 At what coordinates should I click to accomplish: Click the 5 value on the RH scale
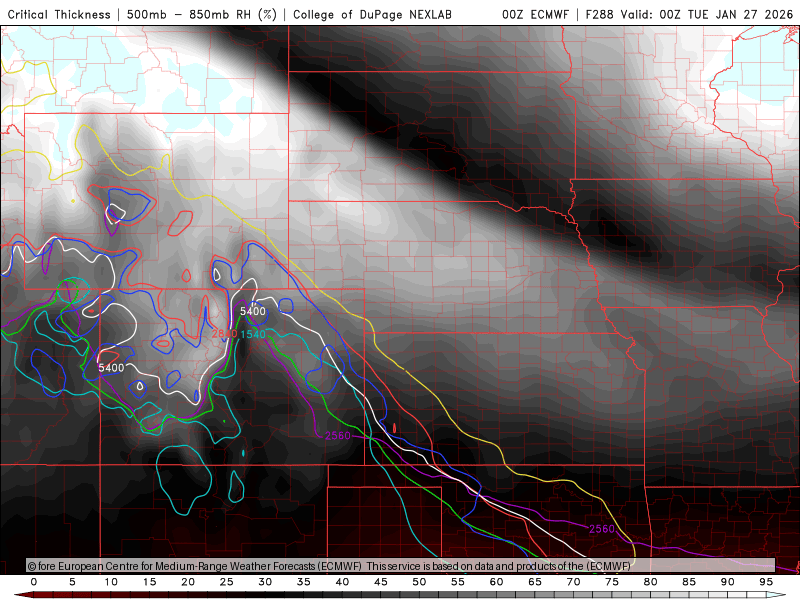pyautogui.click(x=72, y=582)
